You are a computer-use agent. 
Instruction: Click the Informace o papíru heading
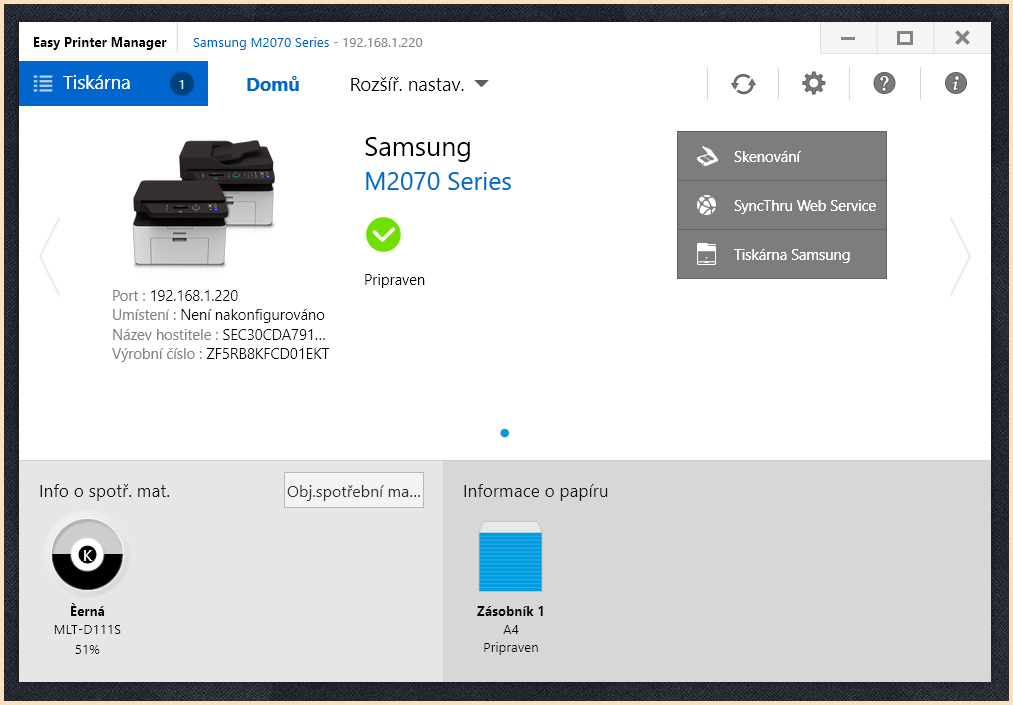click(x=536, y=491)
